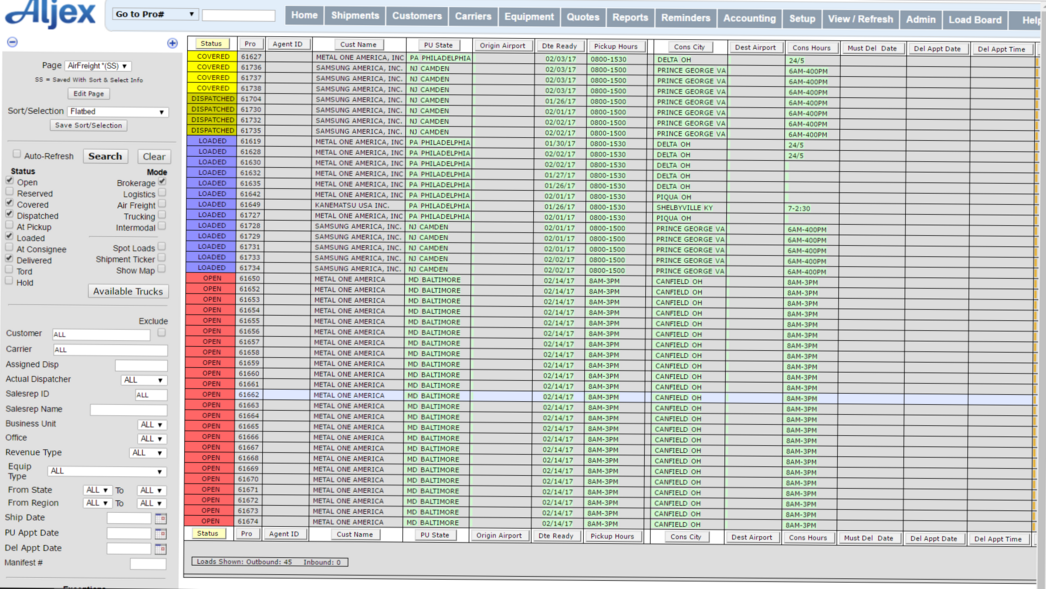This screenshot has height=589, width=1046.
Task: Click the Assigned Disp input field
Action: [x=141, y=365]
